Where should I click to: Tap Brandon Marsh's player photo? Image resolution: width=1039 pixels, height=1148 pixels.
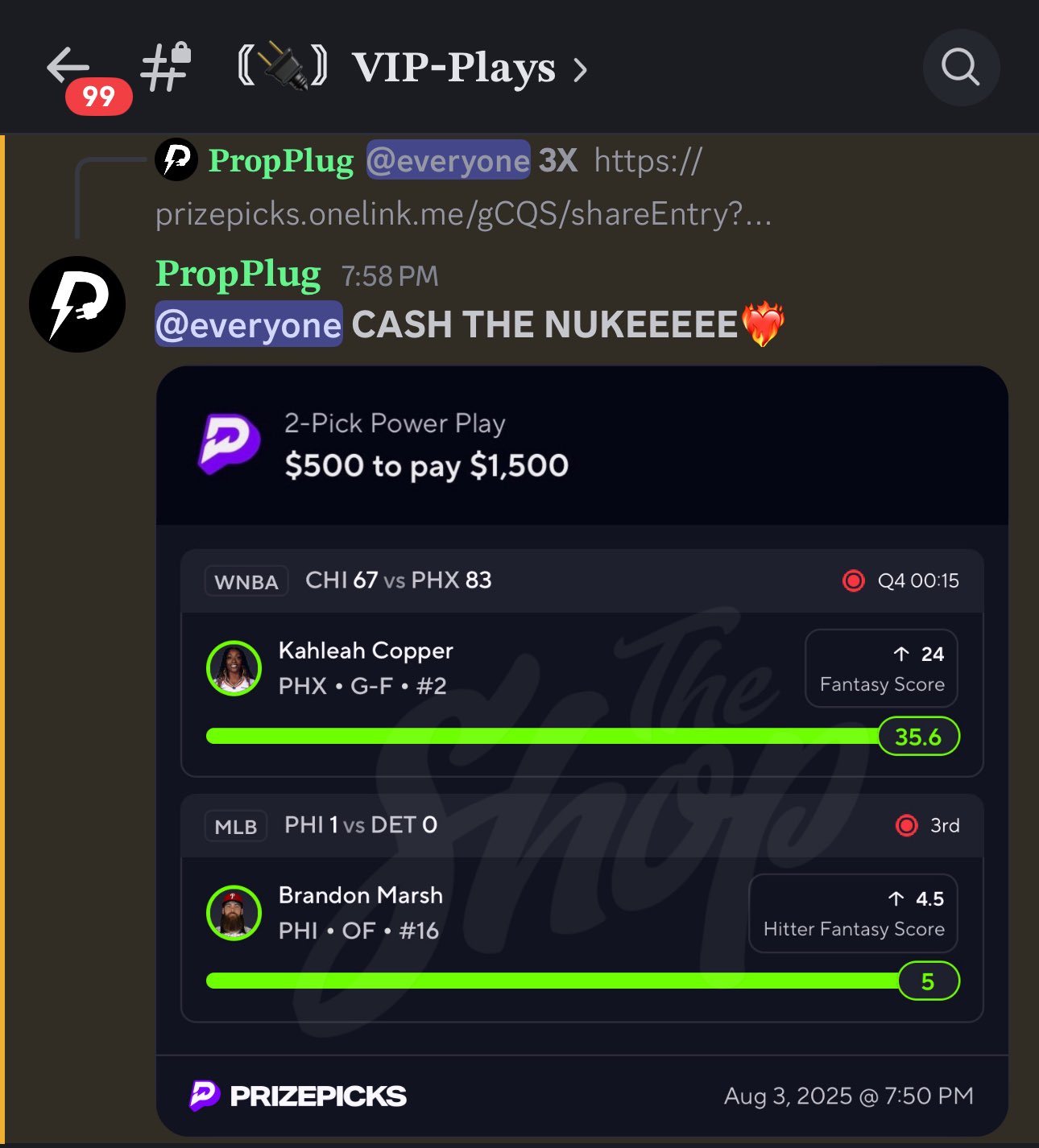234,913
